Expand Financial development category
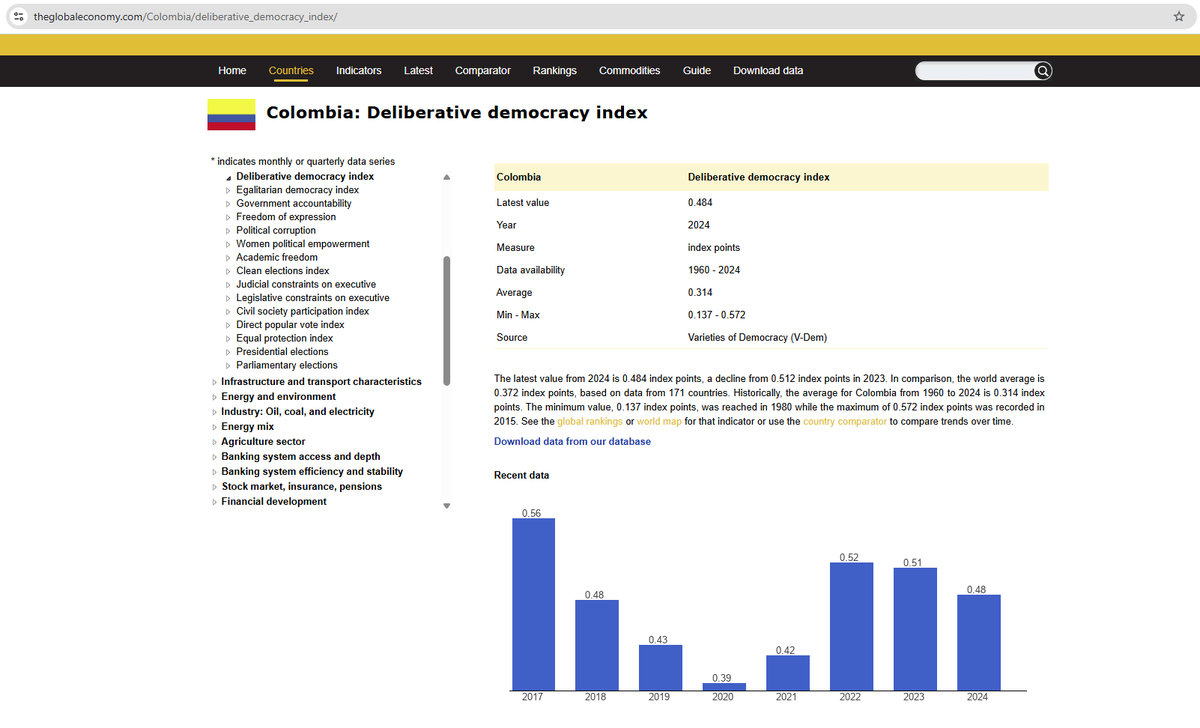The image size is (1200, 728). (214, 502)
